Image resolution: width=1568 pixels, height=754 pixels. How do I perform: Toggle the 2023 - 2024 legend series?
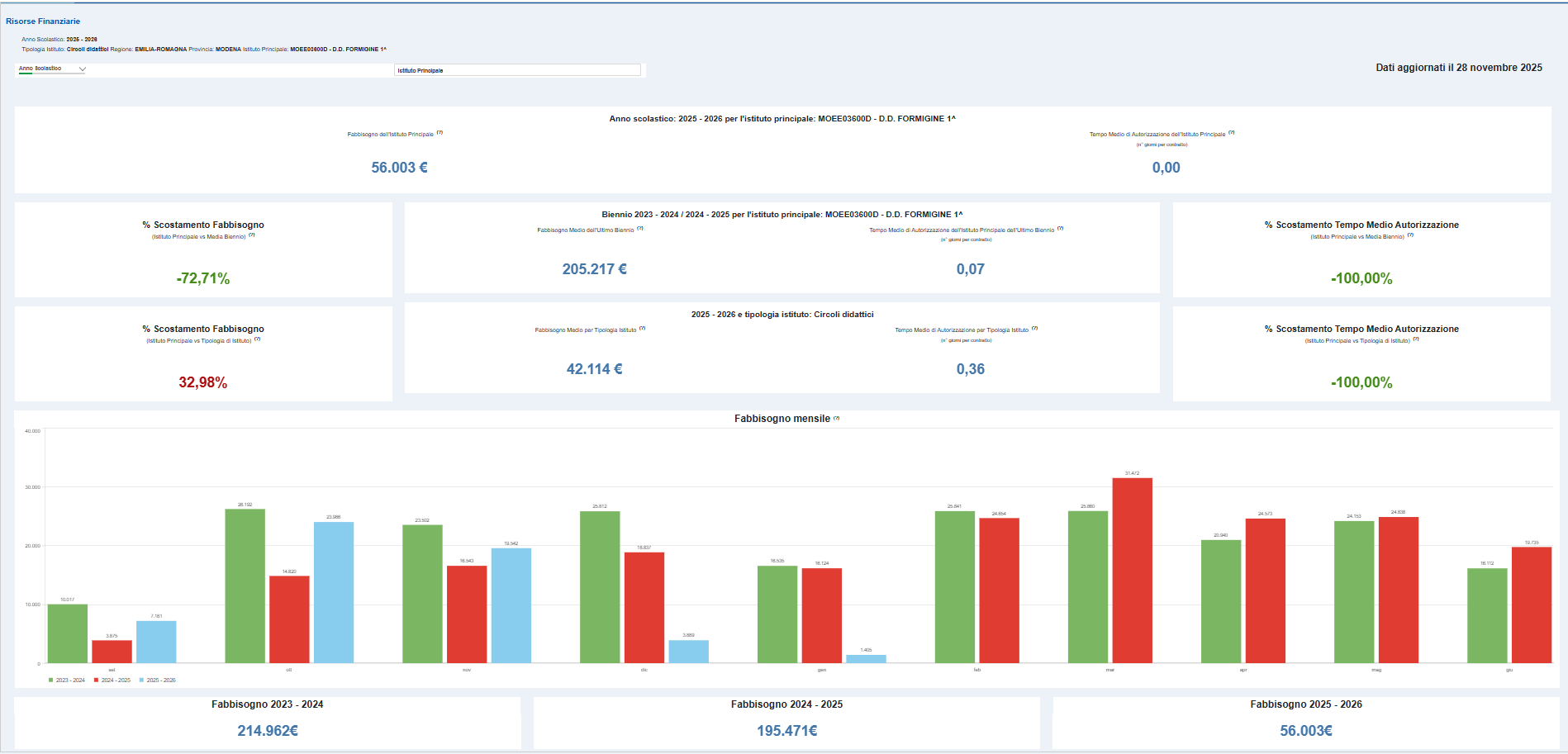pos(67,680)
